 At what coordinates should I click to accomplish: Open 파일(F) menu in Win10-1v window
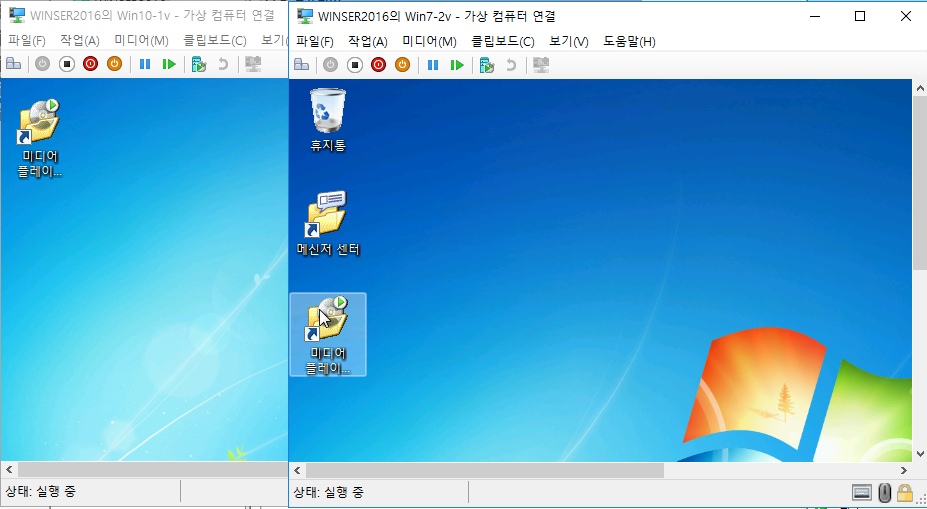(27, 41)
